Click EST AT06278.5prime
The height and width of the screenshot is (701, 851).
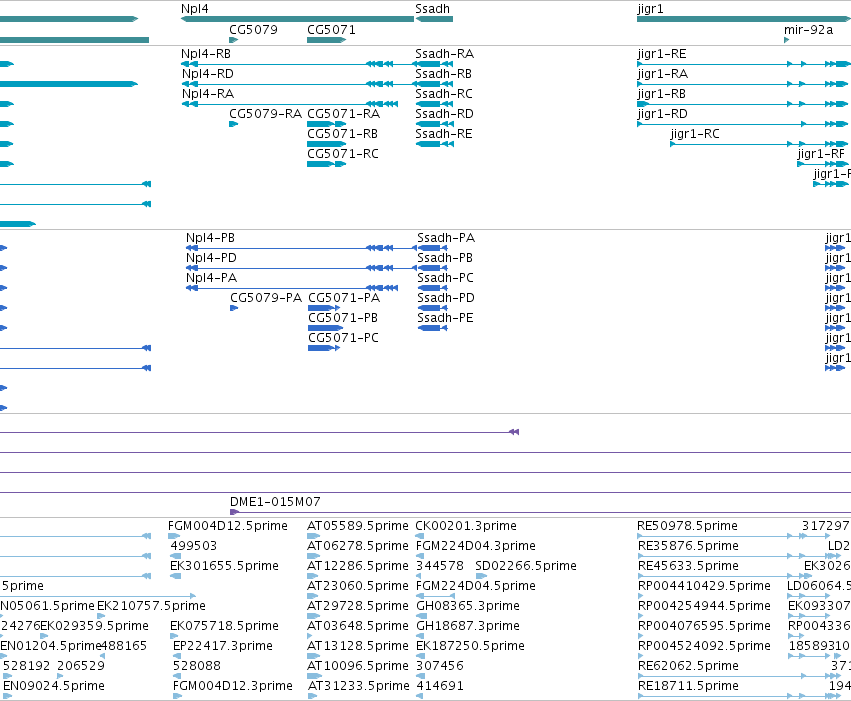coord(358,546)
